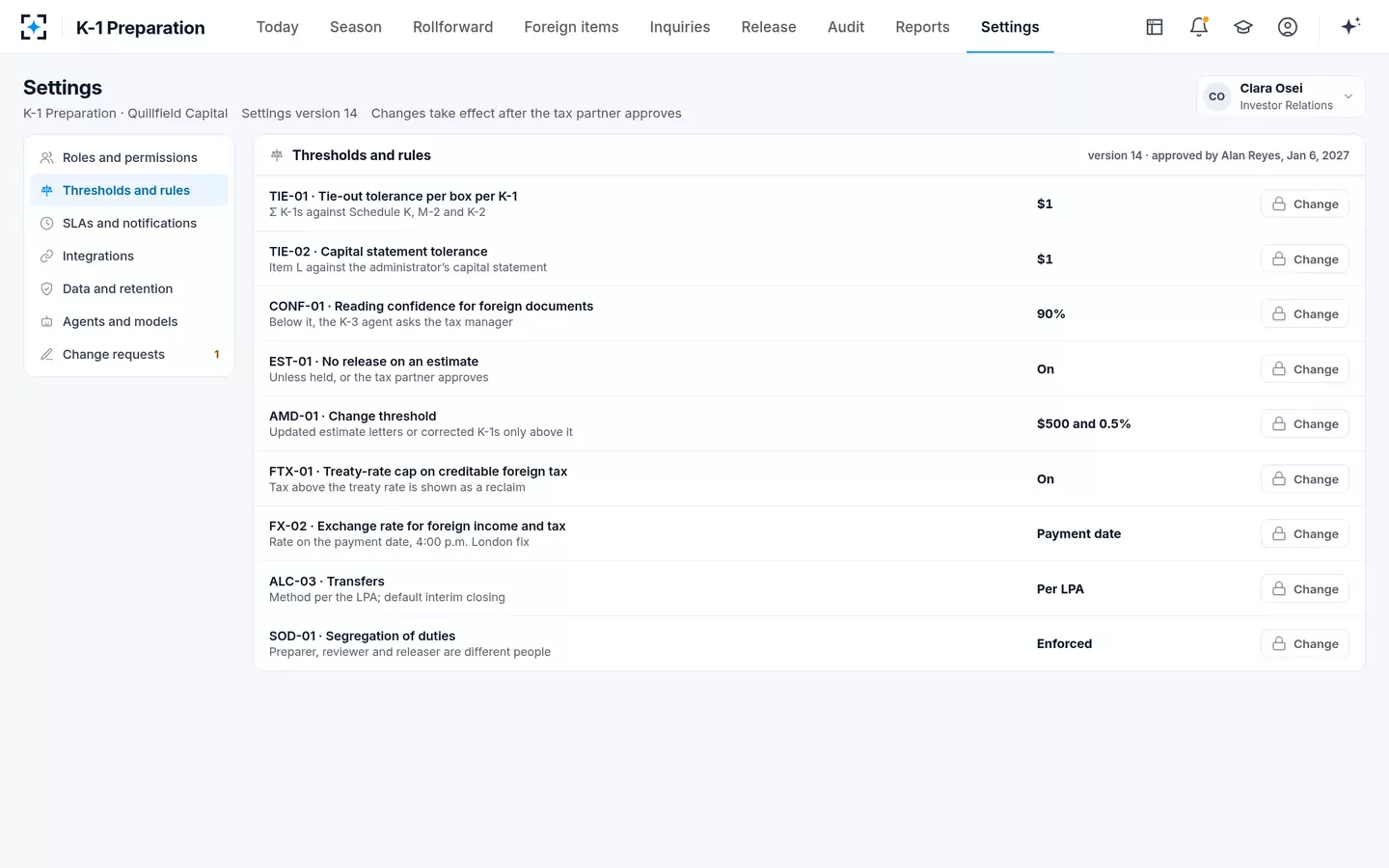
Task: Launch the sparkle AI assistant icon
Action: click(1350, 26)
